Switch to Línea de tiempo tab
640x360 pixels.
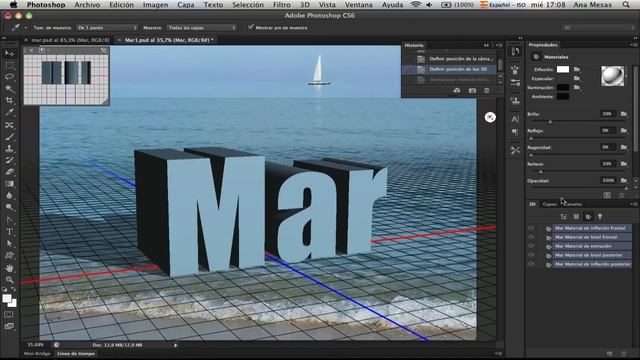76,353
